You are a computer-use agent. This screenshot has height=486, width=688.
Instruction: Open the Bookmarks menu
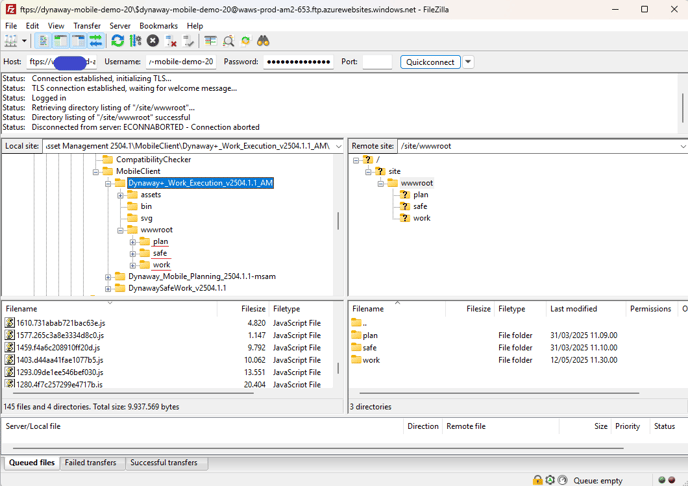tap(158, 26)
